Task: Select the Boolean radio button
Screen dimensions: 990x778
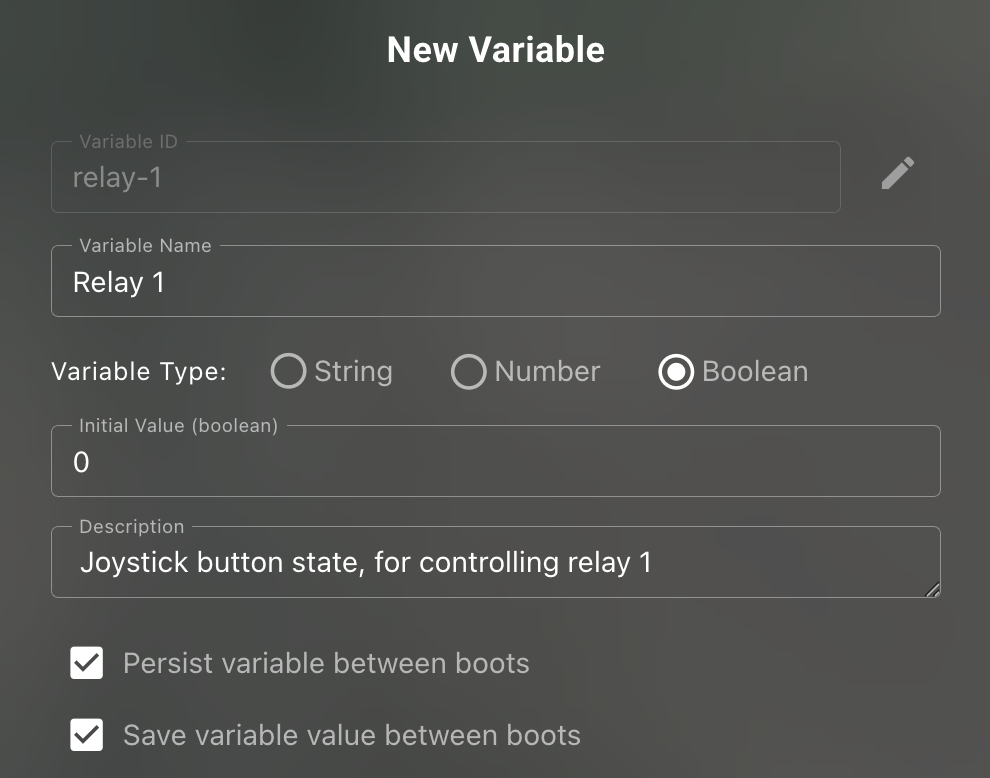Action: click(x=676, y=372)
